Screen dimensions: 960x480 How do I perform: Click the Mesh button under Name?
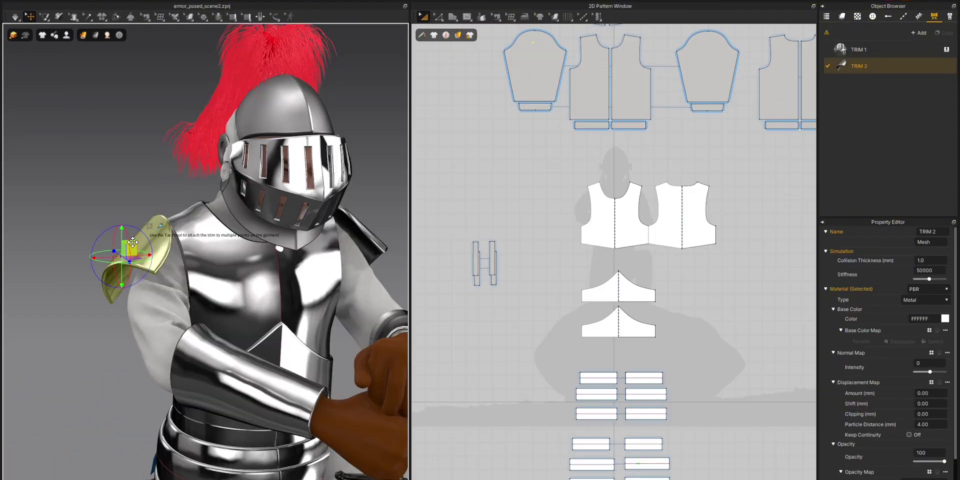[x=931, y=241]
